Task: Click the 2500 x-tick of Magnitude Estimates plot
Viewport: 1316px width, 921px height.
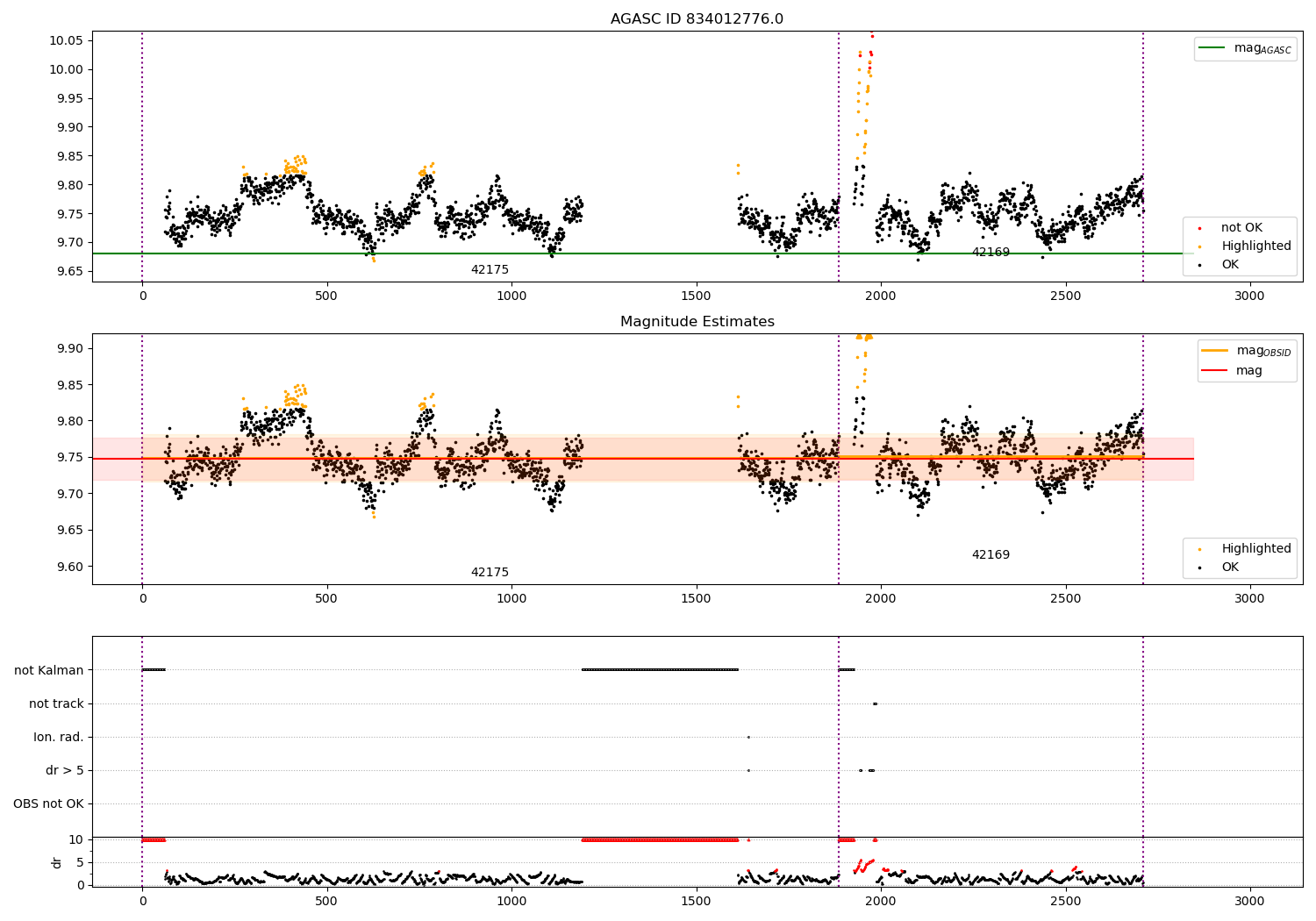Action: 1065,599
